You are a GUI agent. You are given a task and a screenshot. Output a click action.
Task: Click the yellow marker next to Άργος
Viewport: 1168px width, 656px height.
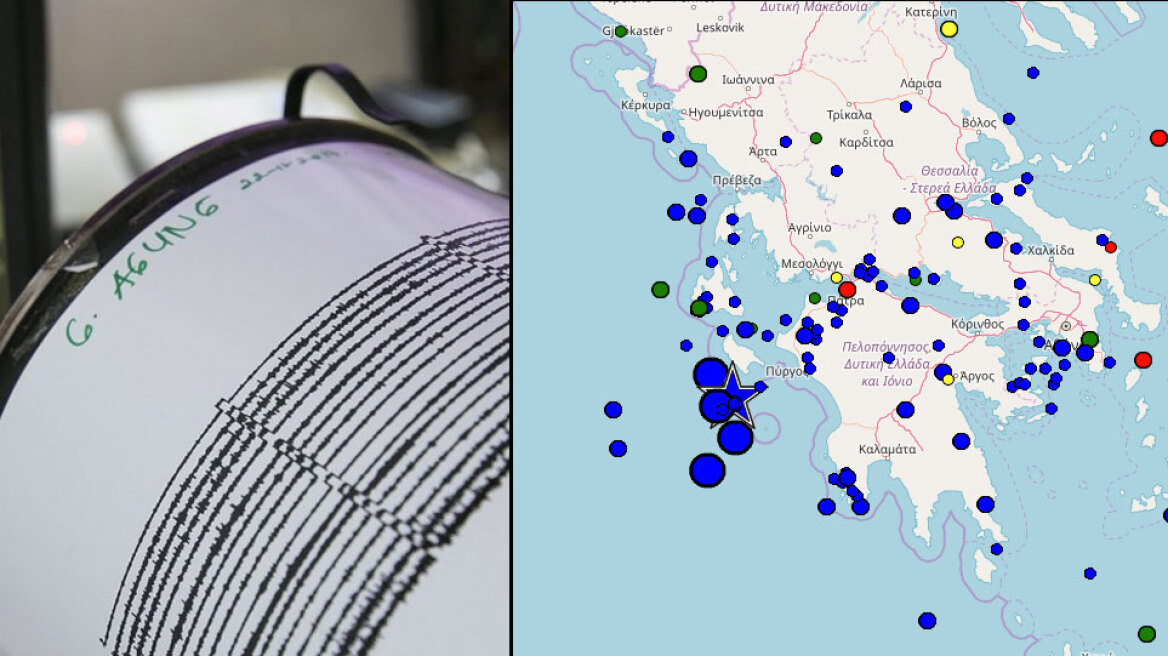coord(948,379)
